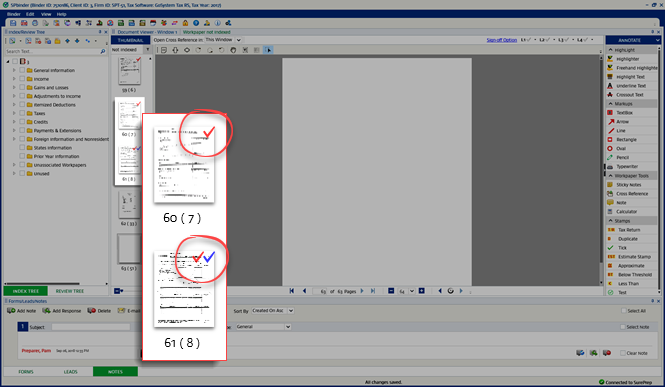Tick the Clear Note checkbox

[623, 353]
